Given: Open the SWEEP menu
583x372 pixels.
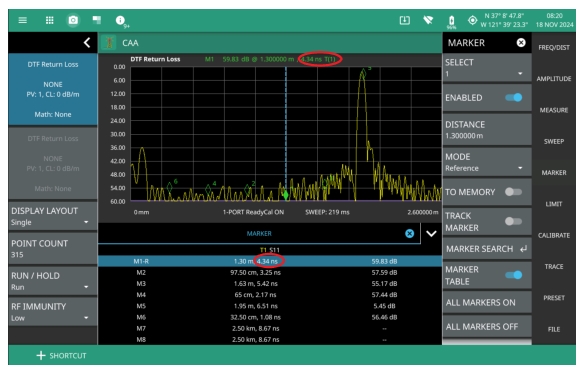Looking at the screenshot, I should tap(554, 142).
